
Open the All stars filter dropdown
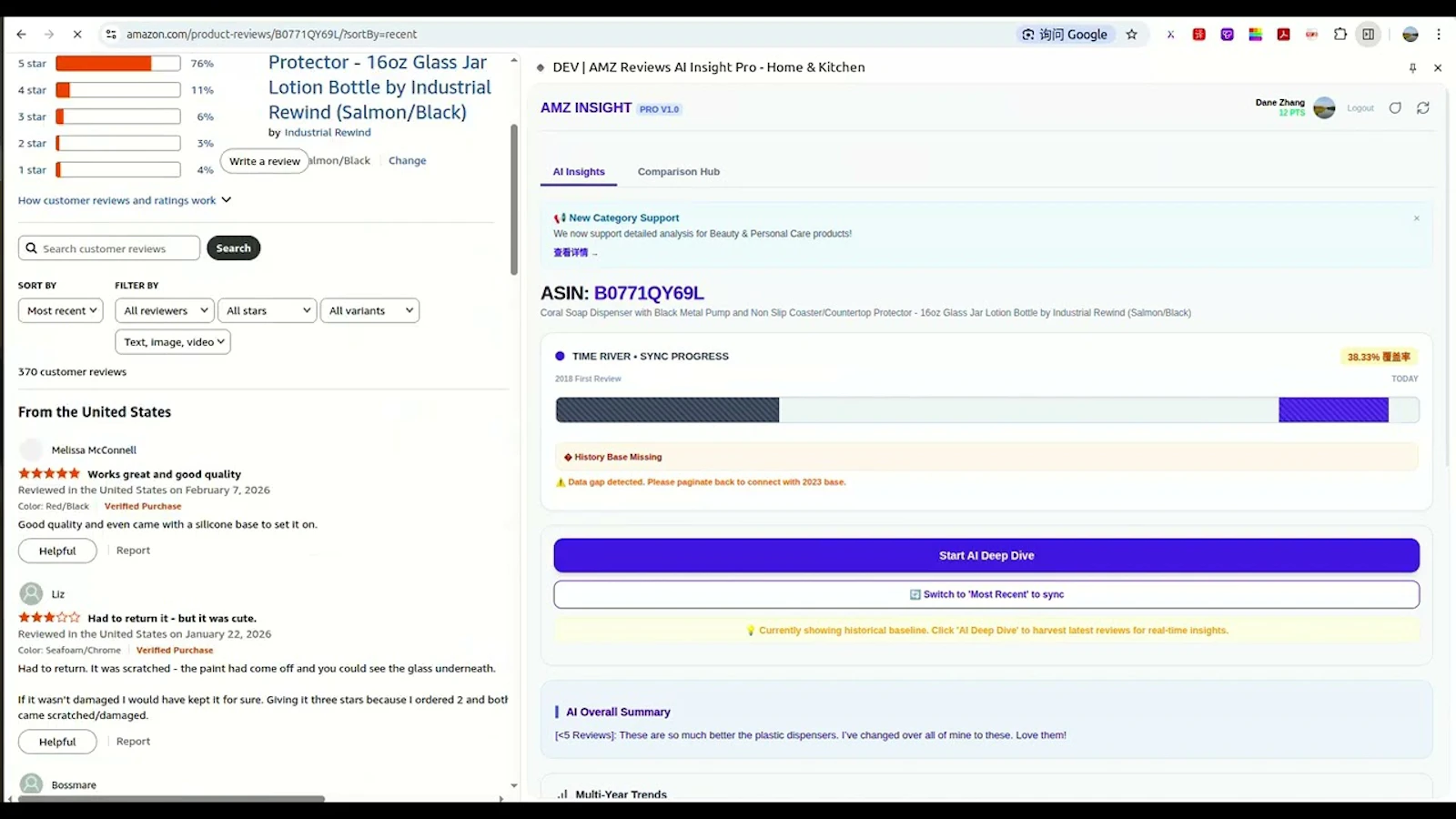click(267, 310)
